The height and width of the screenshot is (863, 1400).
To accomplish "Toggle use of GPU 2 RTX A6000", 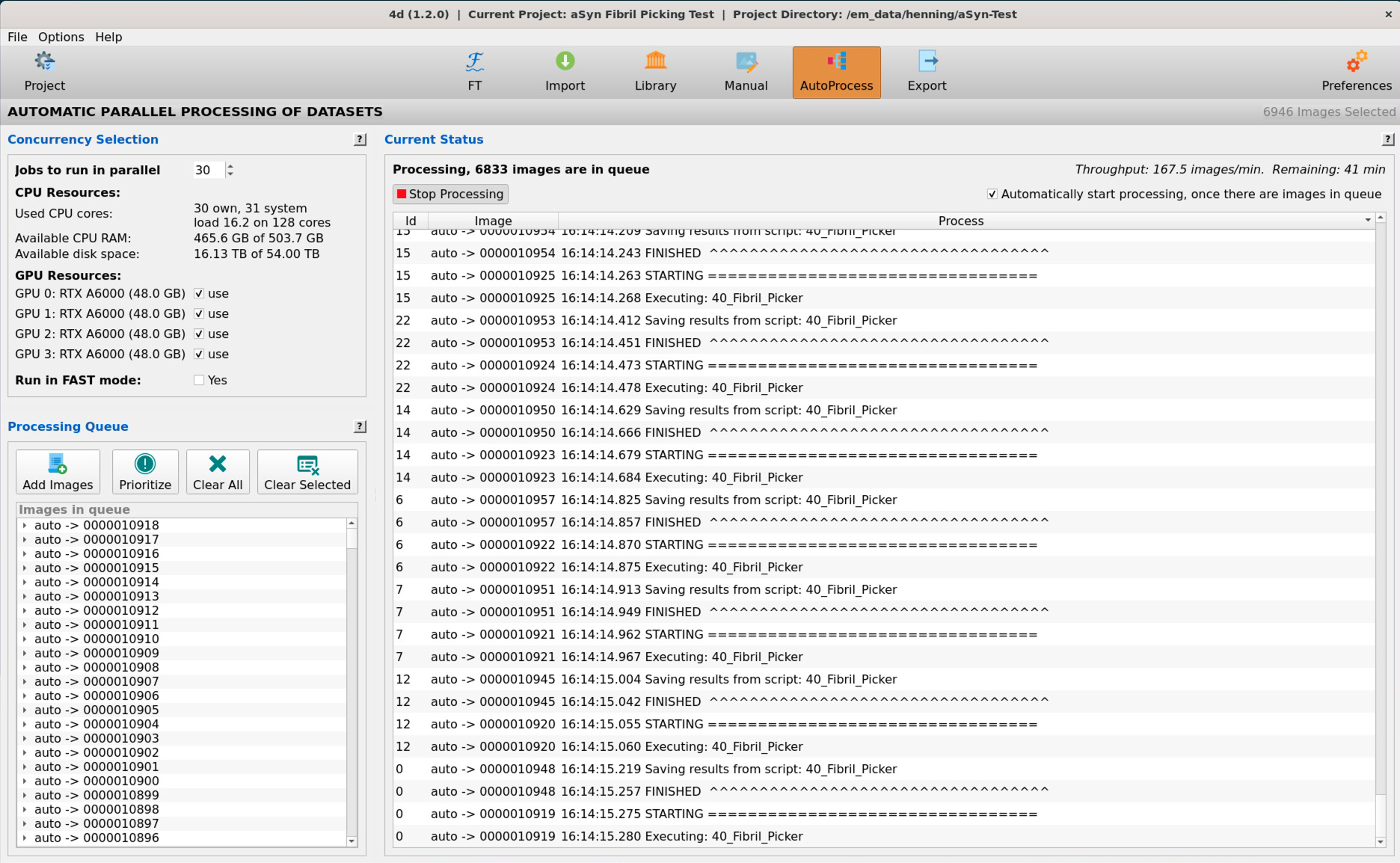I will coord(199,334).
